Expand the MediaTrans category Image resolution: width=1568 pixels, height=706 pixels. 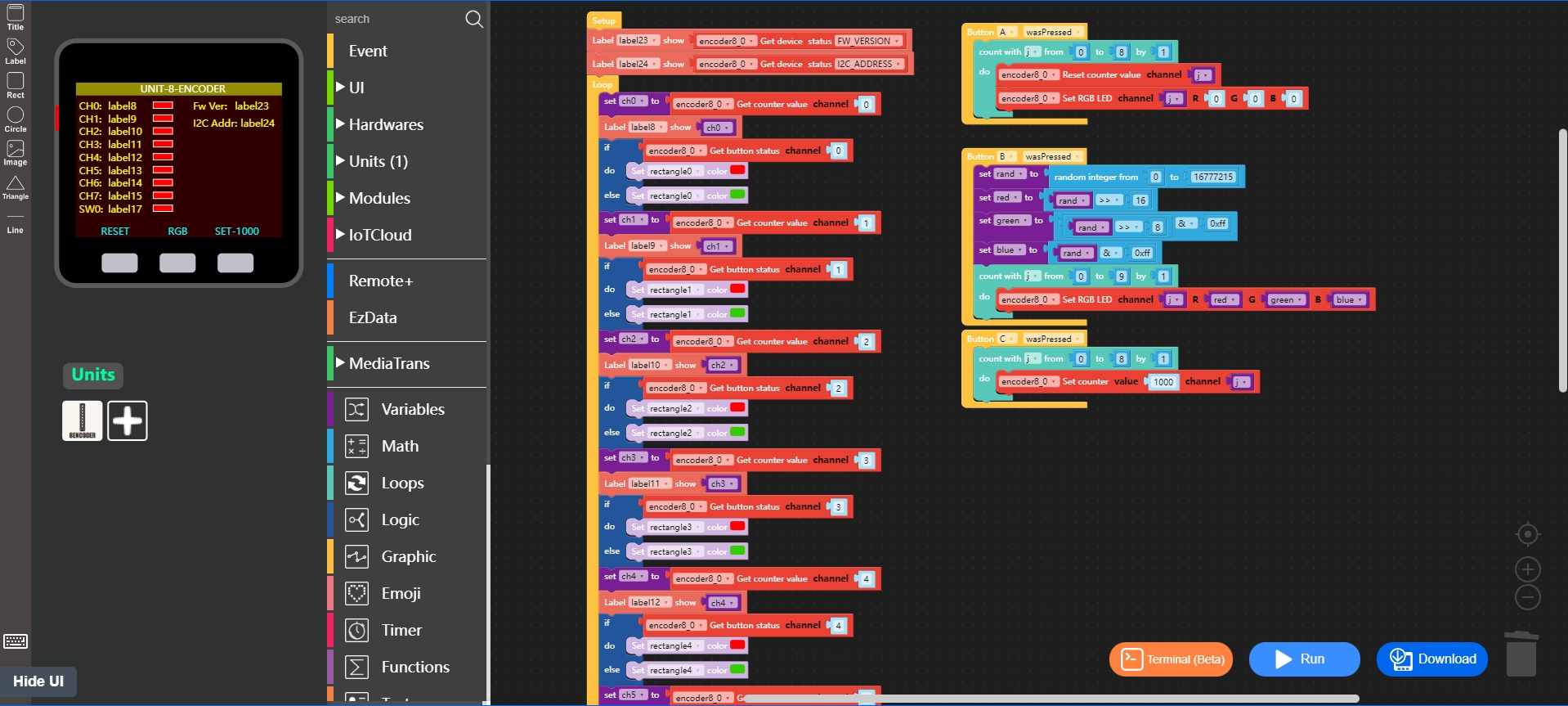tap(389, 363)
